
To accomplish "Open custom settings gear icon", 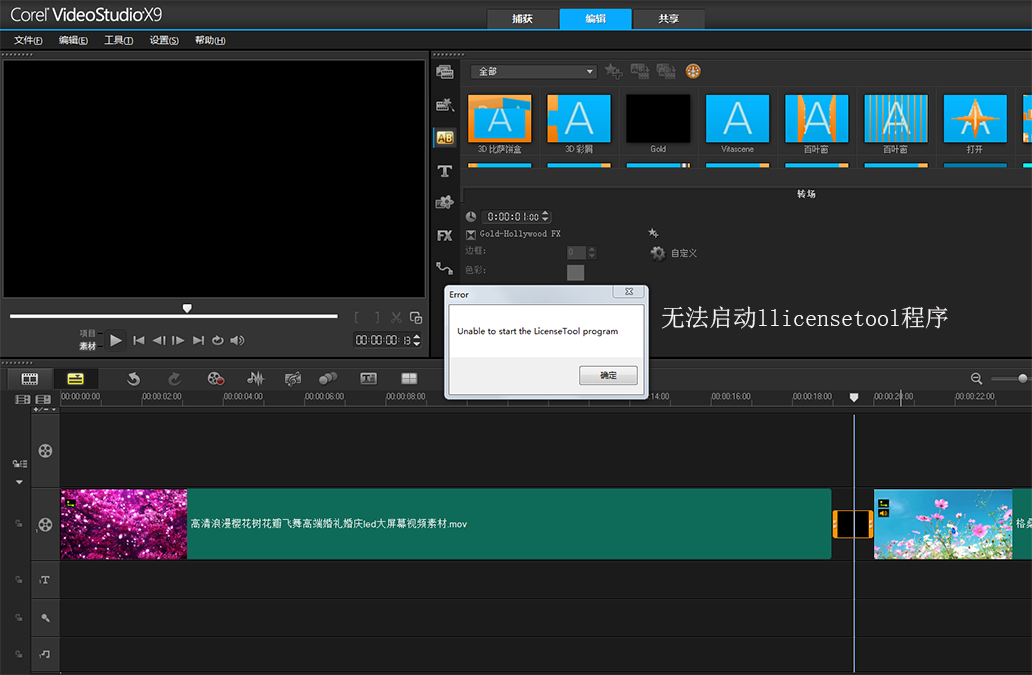I will coord(658,253).
